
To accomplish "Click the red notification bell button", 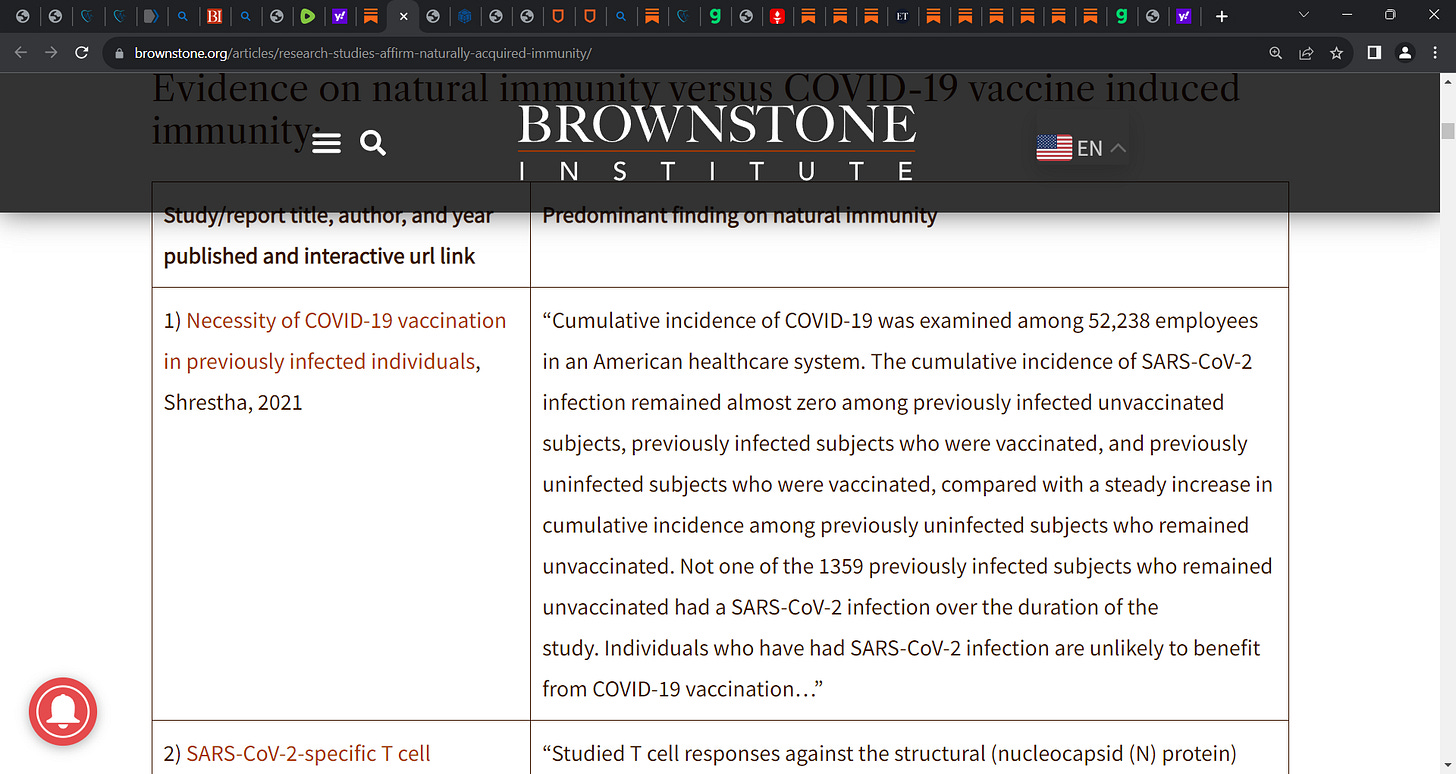I will [x=62, y=711].
